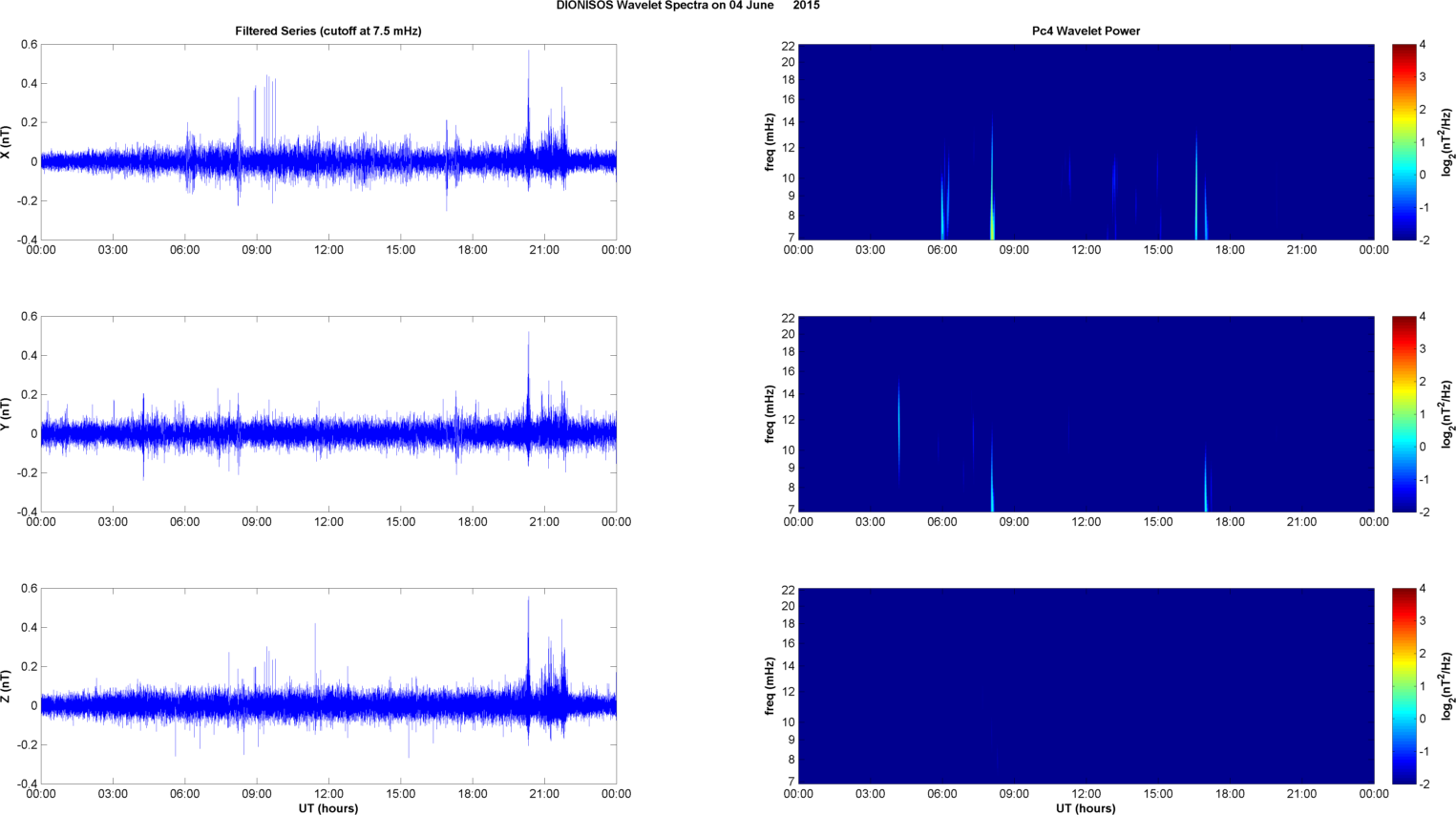Click the top colorbar's log2(nT²/Hz) label
The image size is (1456, 815).
(1446, 142)
